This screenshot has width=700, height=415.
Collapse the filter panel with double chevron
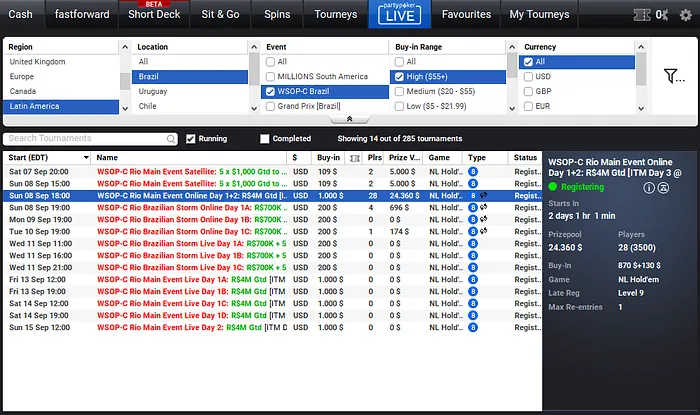pyautogui.click(x=350, y=119)
